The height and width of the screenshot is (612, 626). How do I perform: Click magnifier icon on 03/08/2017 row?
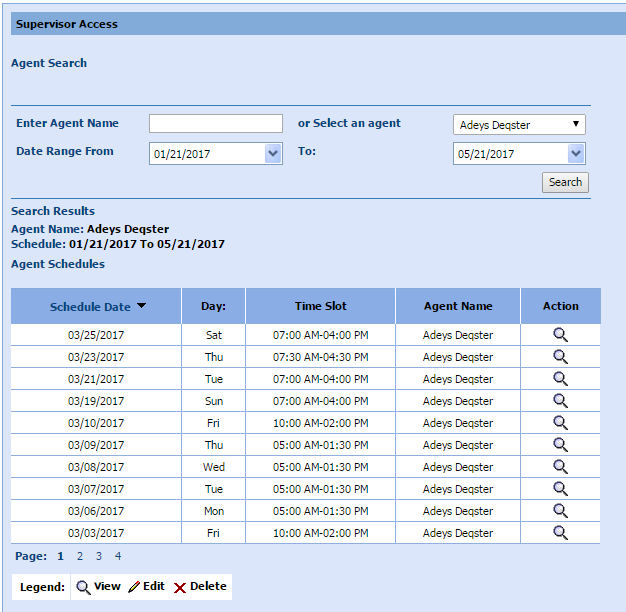[x=560, y=467]
